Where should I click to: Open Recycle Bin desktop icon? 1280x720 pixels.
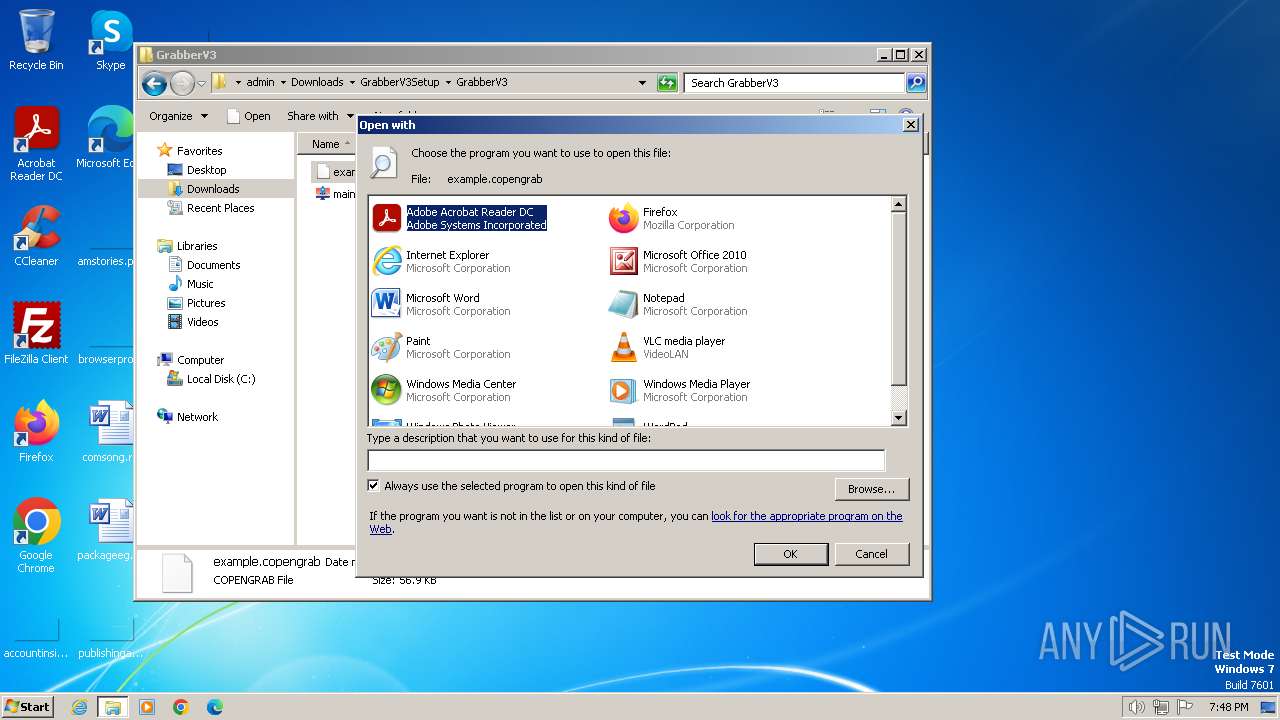tap(36, 40)
